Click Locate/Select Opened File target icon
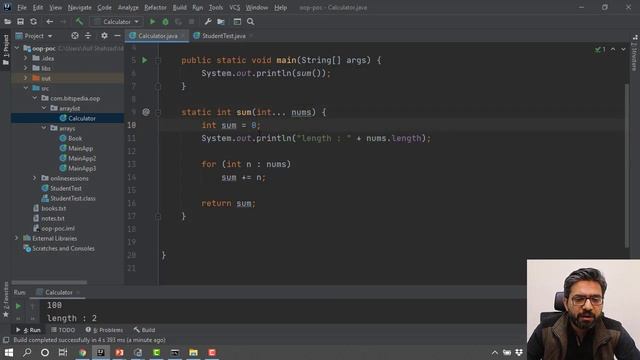This screenshot has width=640, height=360. [75, 36]
